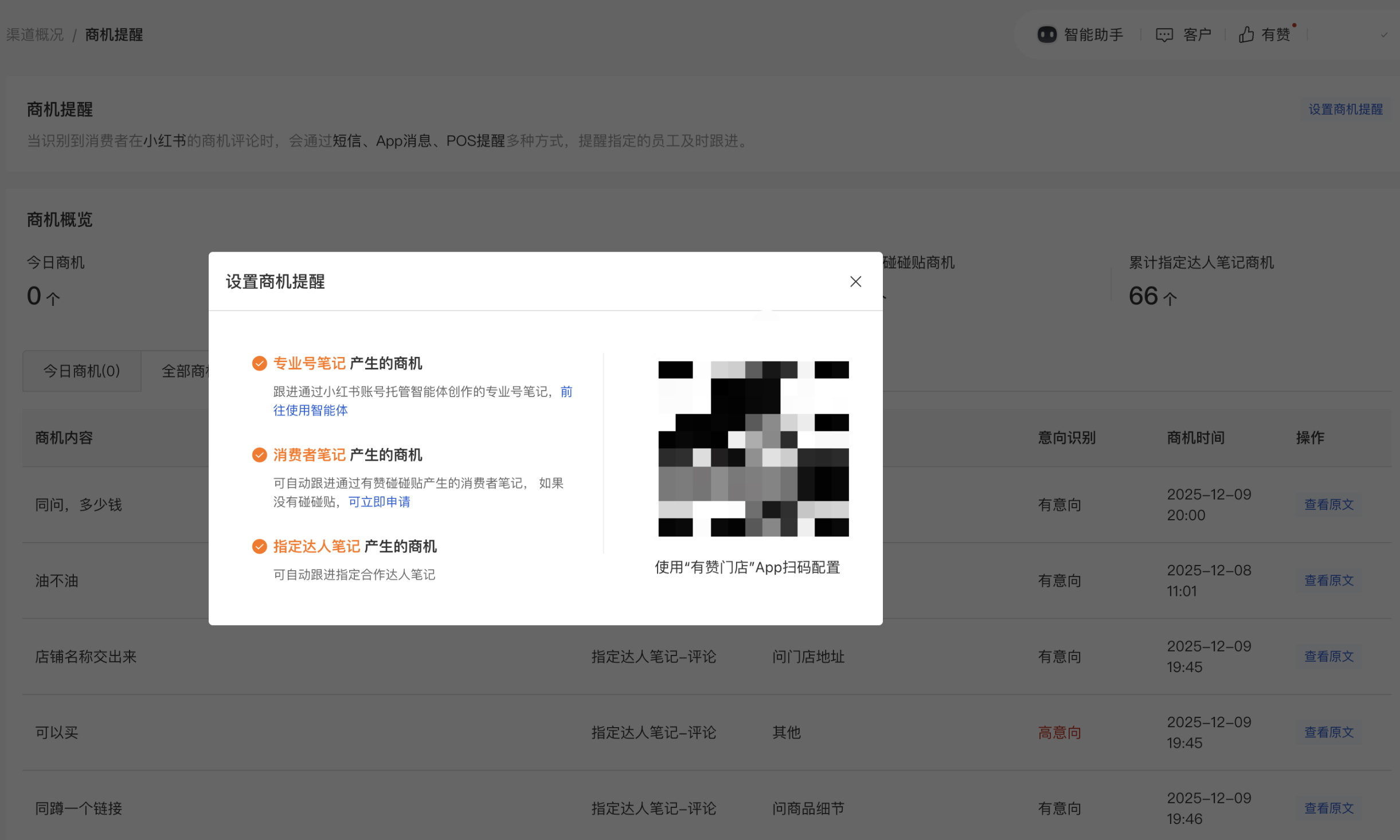Close the 设置商机提醒 dialog

855,281
